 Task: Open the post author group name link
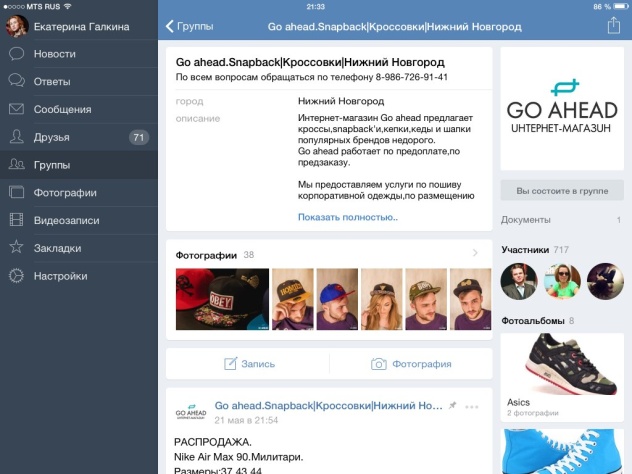(x=328, y=405)
